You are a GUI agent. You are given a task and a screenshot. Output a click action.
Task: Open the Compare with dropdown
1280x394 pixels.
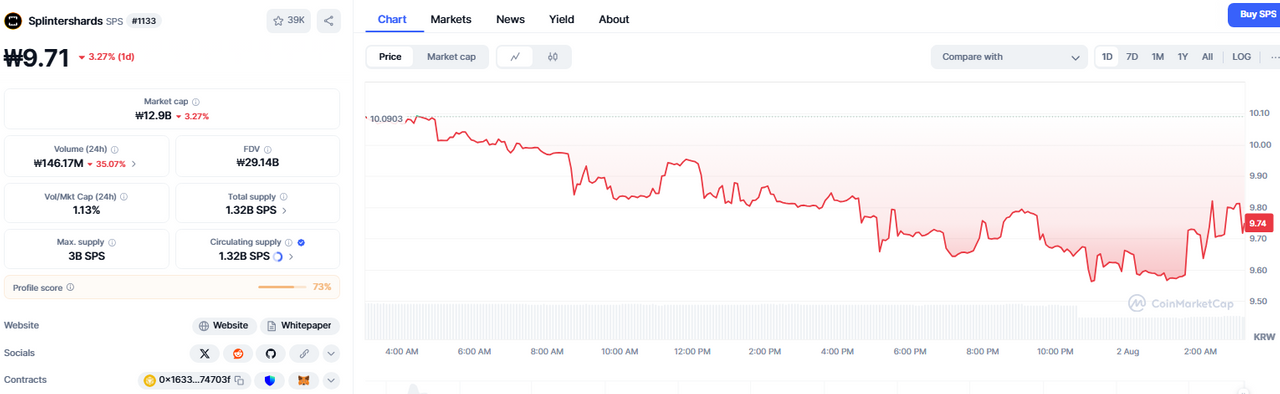coord(1009,57)
